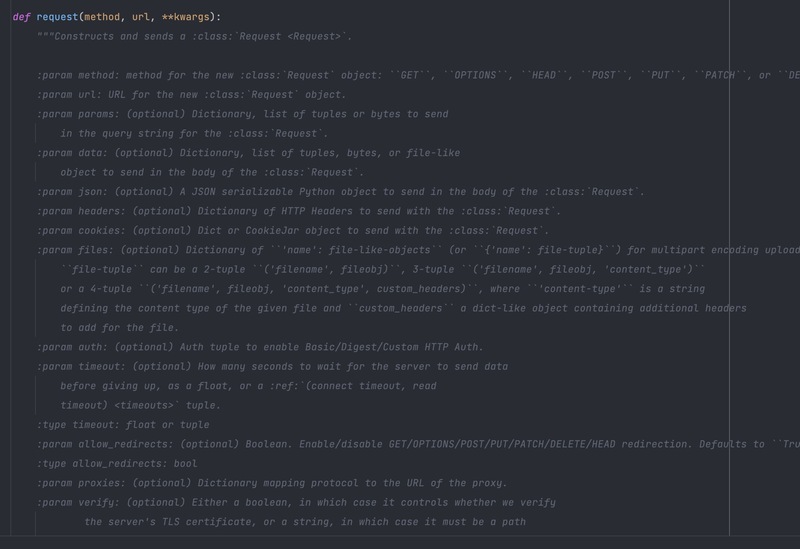Click the line 'to add for the file.'
Image resolution: width=800 pixels, height=549 pixels.
click(x=120, y=328)
